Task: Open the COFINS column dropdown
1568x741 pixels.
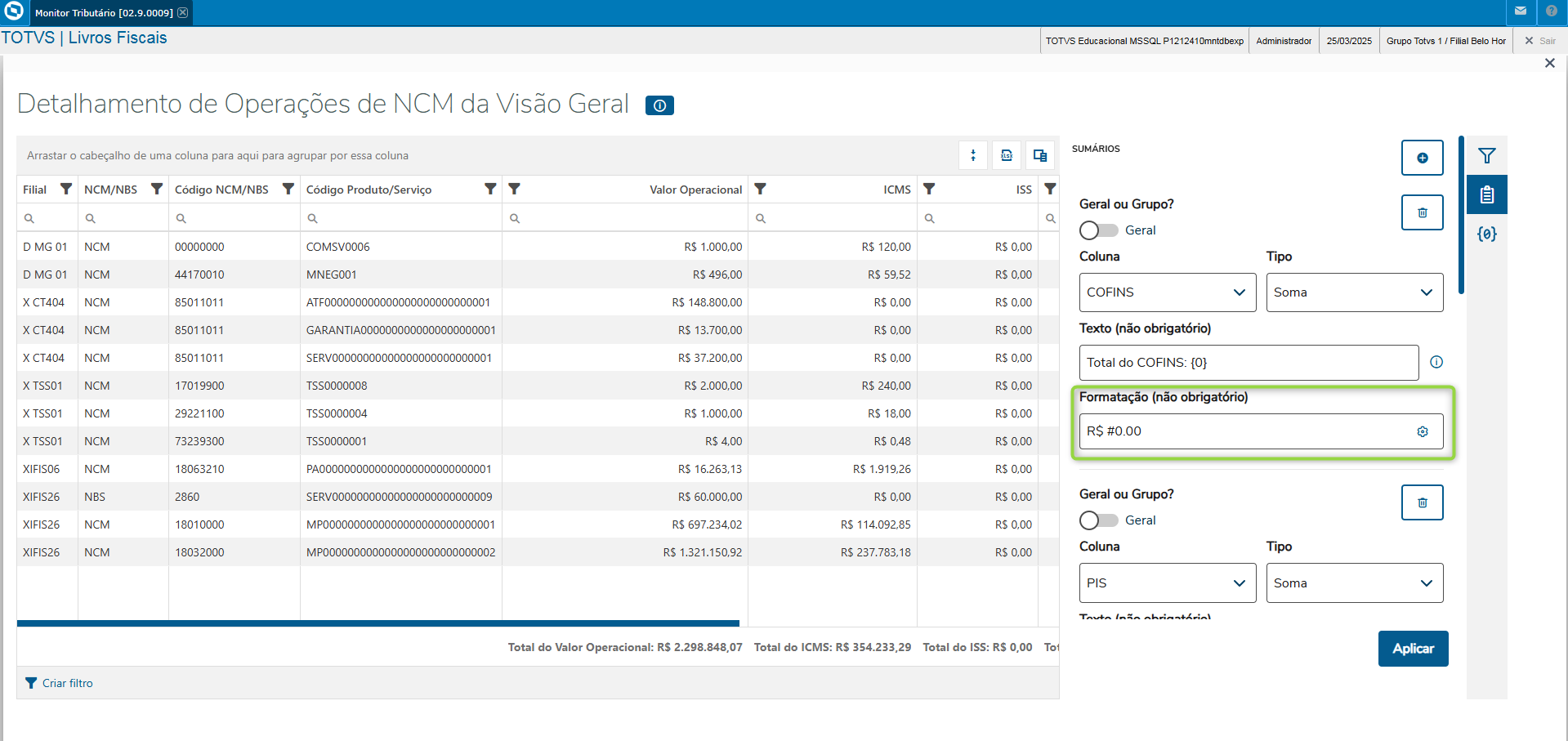Action: point(1167,292)
